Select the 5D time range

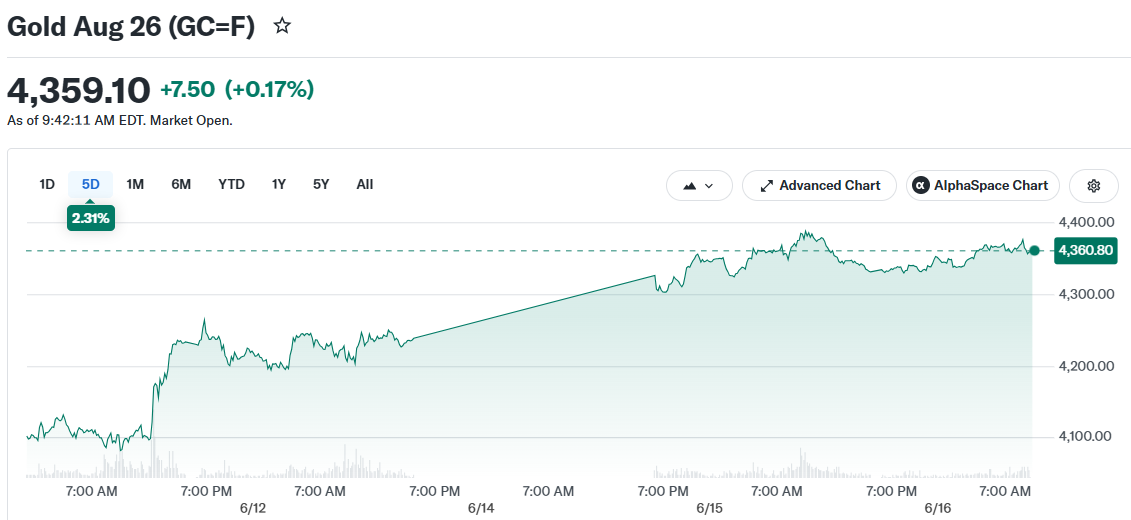pos(91,185)
